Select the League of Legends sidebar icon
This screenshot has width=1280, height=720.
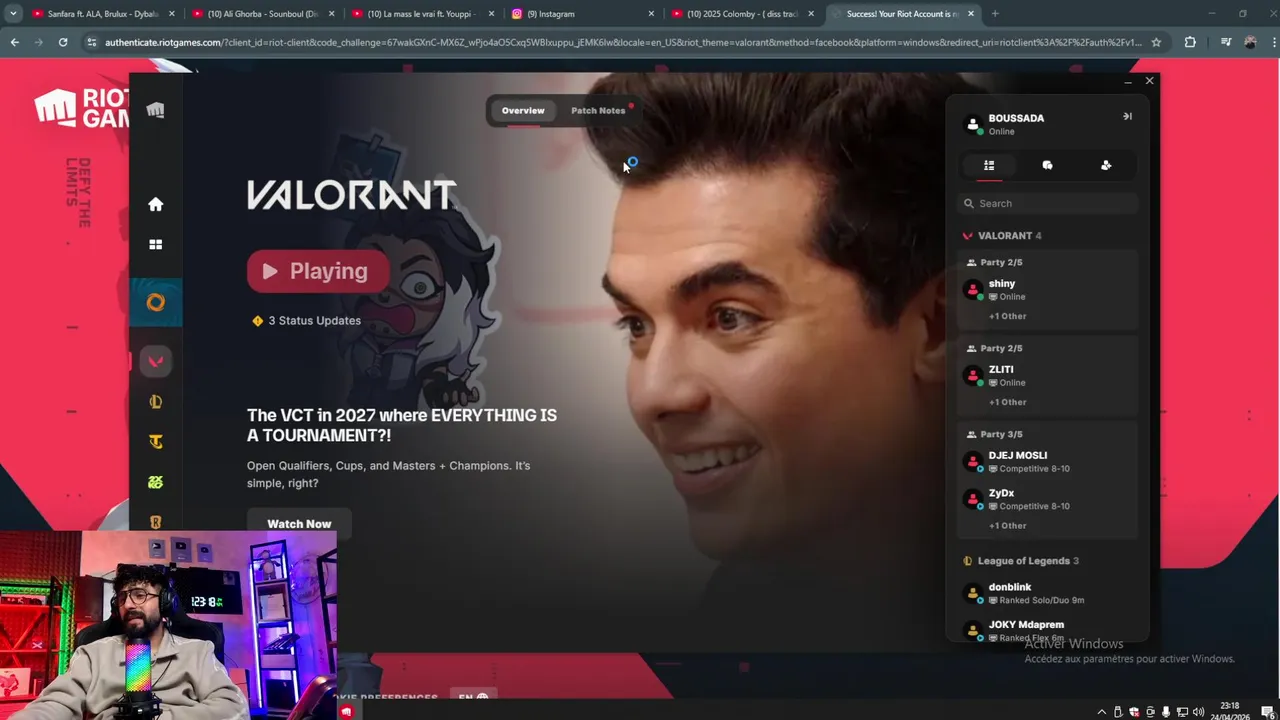click(155, 401)
